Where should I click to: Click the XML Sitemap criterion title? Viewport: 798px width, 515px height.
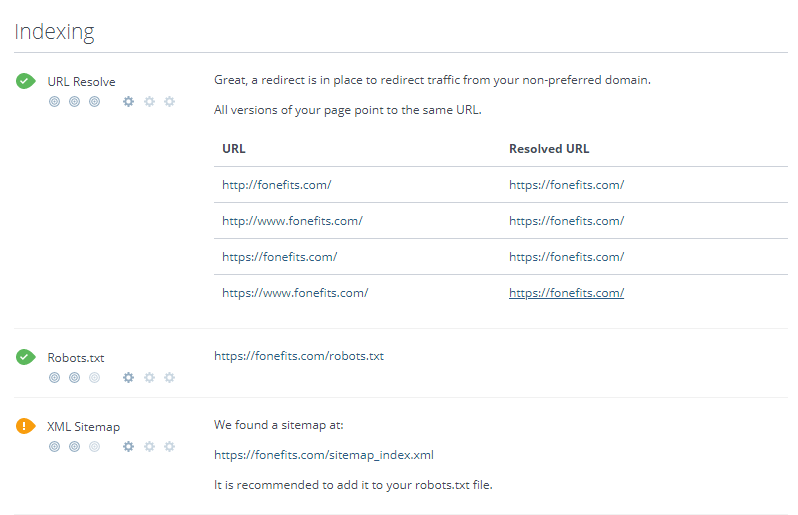[83, 427]
